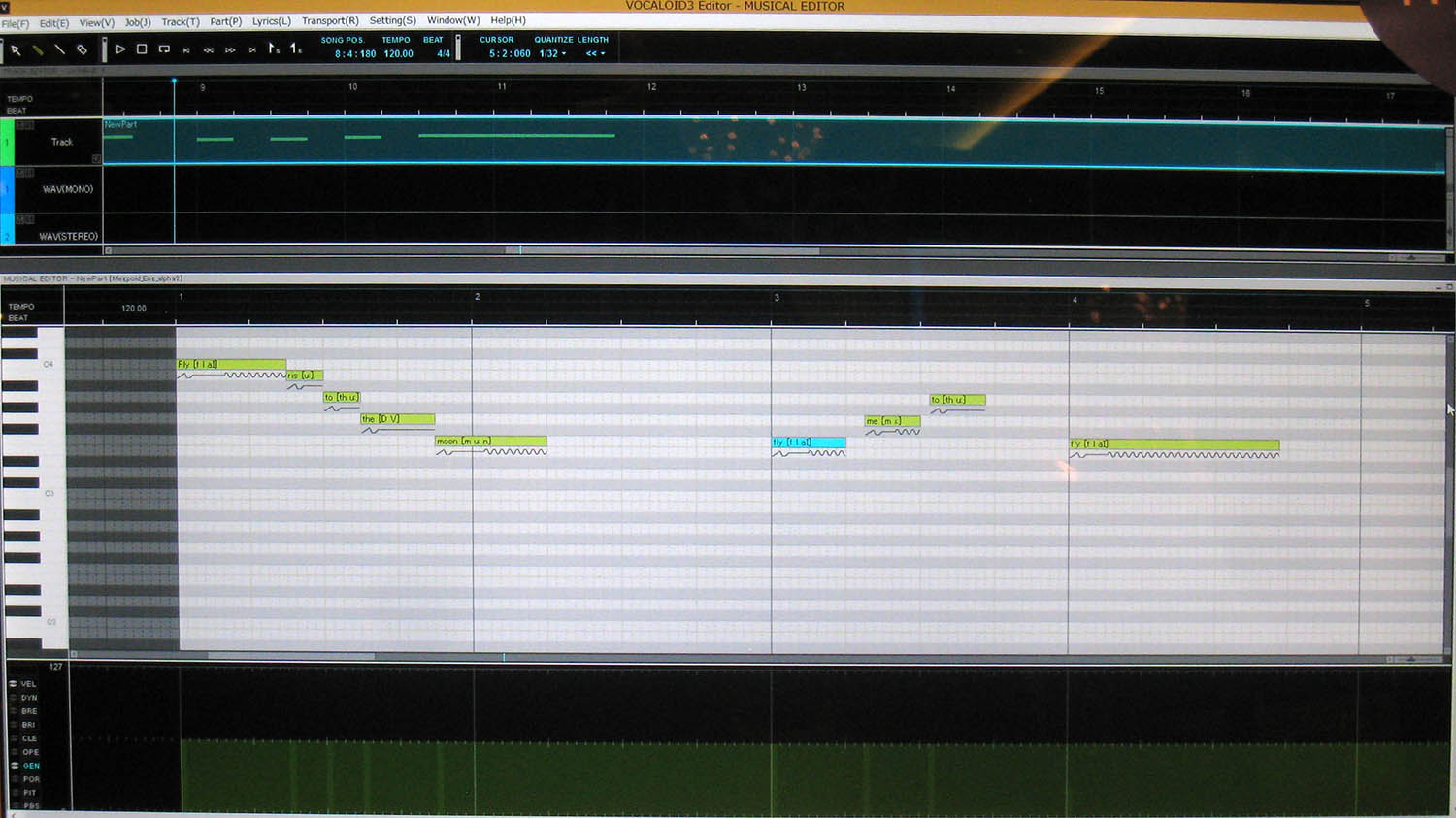Click the fast-forward transport icon

[x=230, y=50]
